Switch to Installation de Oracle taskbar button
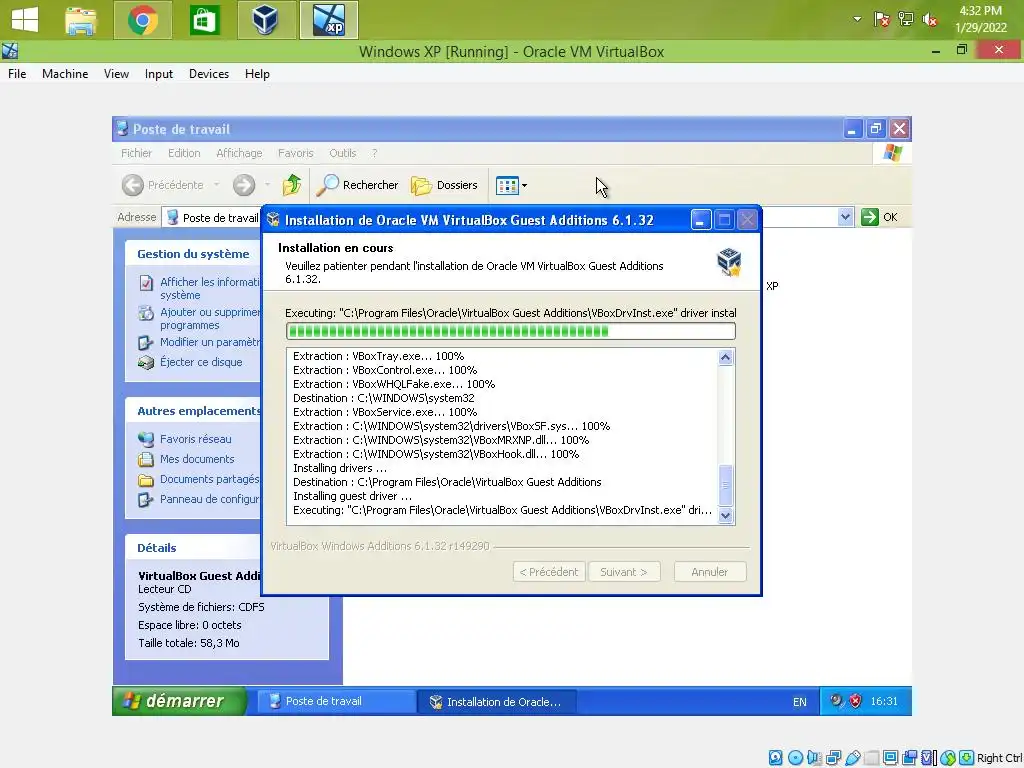This screenshot has height=768, width=1024. [x=496, y=701]
